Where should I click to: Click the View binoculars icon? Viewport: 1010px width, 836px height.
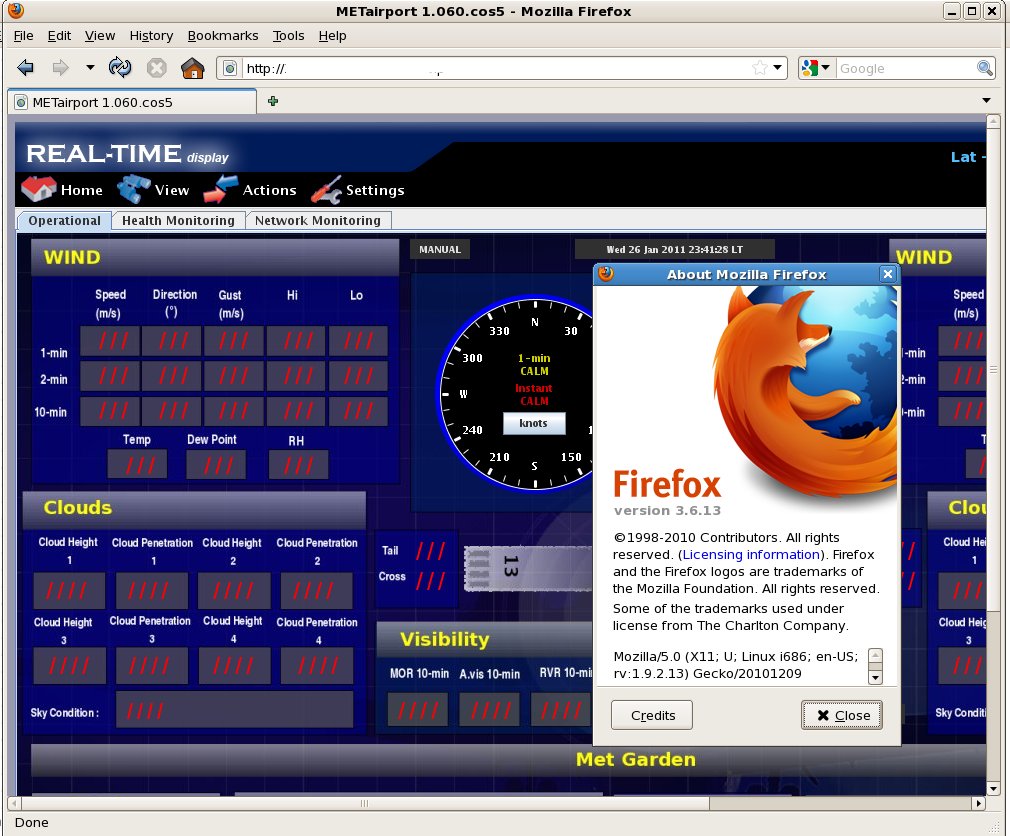pos(133,189)
